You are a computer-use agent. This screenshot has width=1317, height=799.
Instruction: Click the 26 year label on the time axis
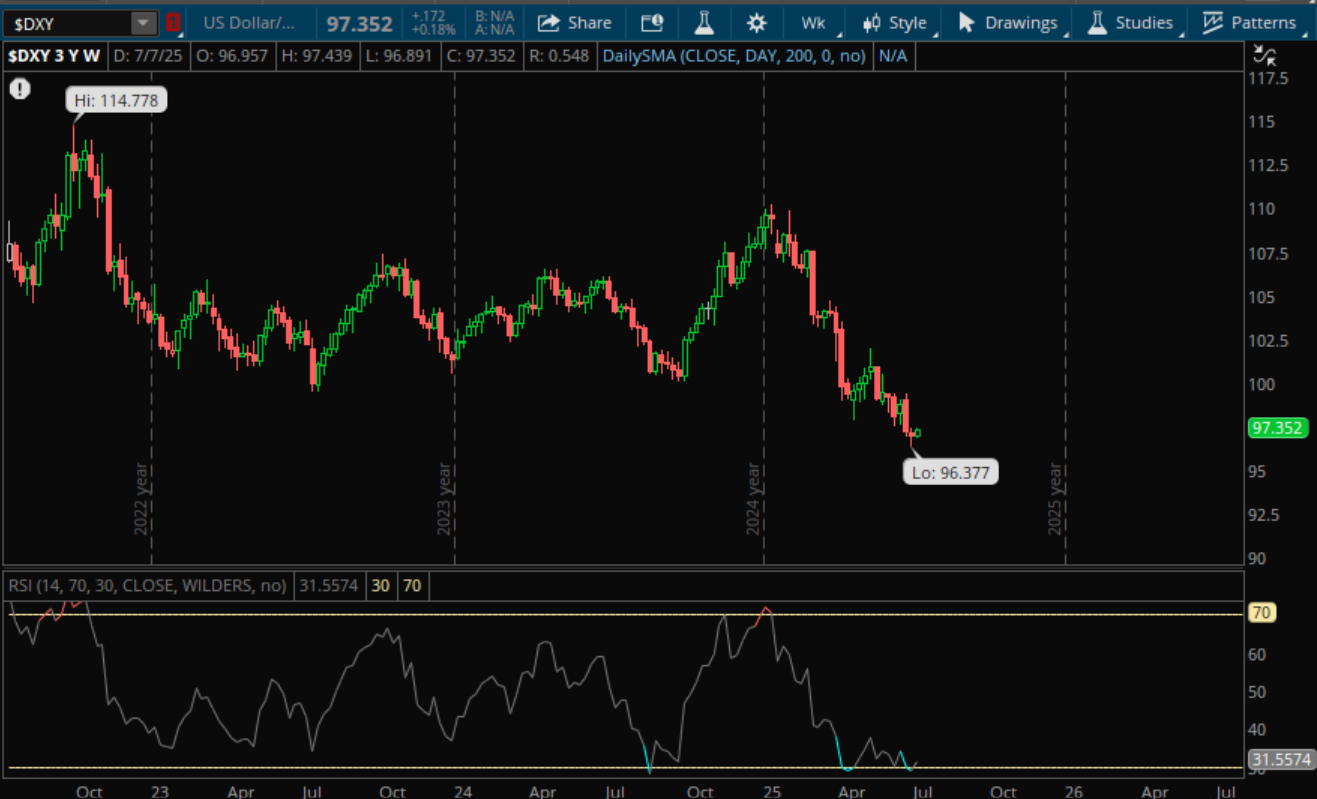(1074, 791)
